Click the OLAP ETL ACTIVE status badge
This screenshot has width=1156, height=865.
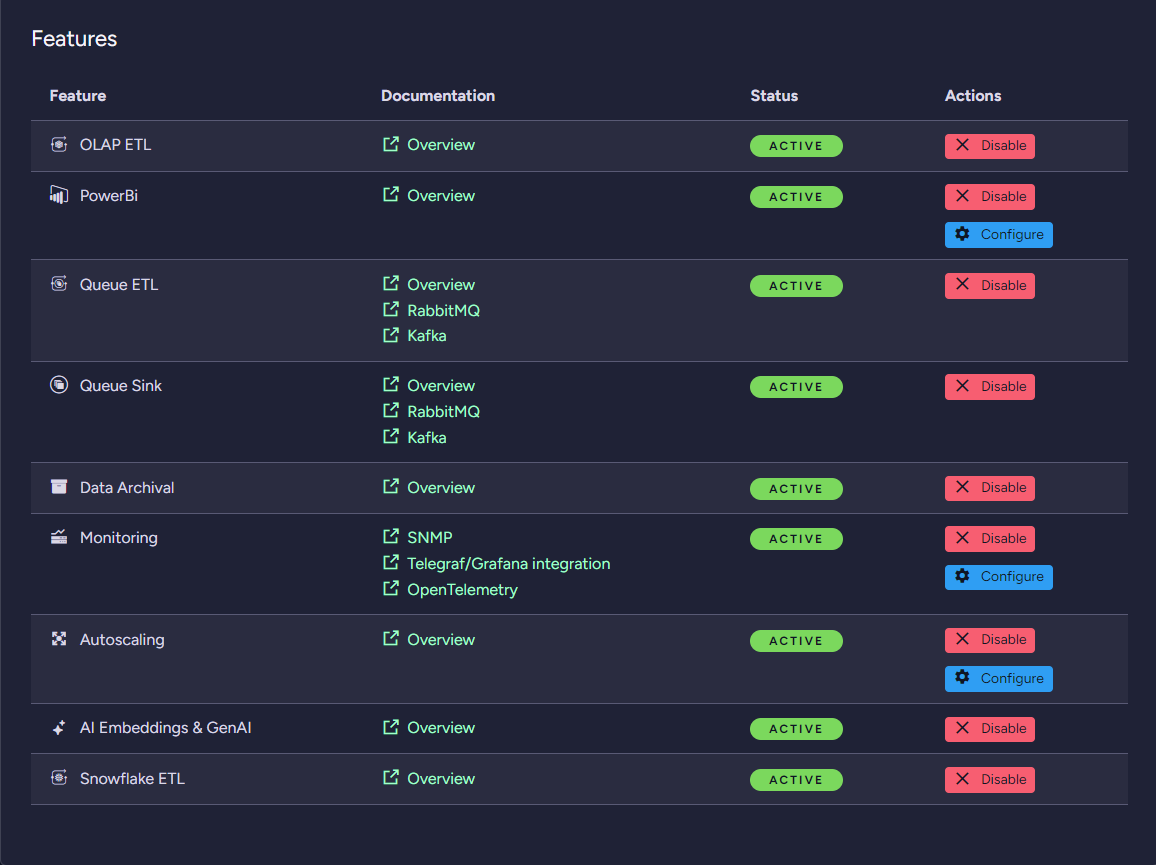[x=796, y=146]
